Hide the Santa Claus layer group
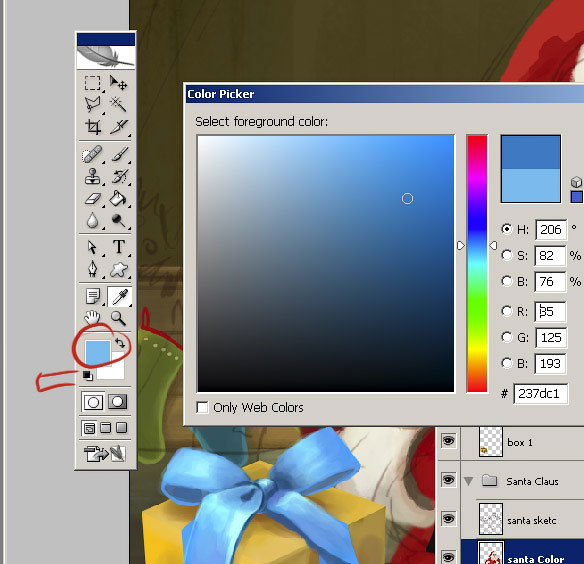584x564 pixels. tap(448, 480)
